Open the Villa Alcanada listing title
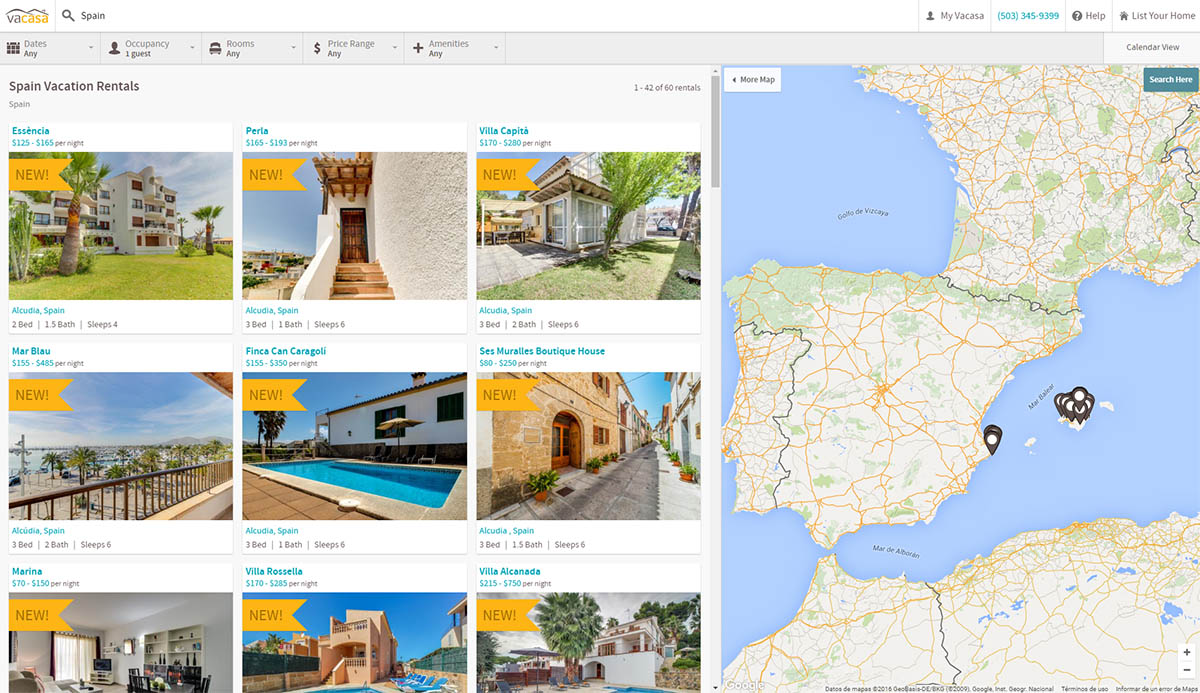 (508, 572)
